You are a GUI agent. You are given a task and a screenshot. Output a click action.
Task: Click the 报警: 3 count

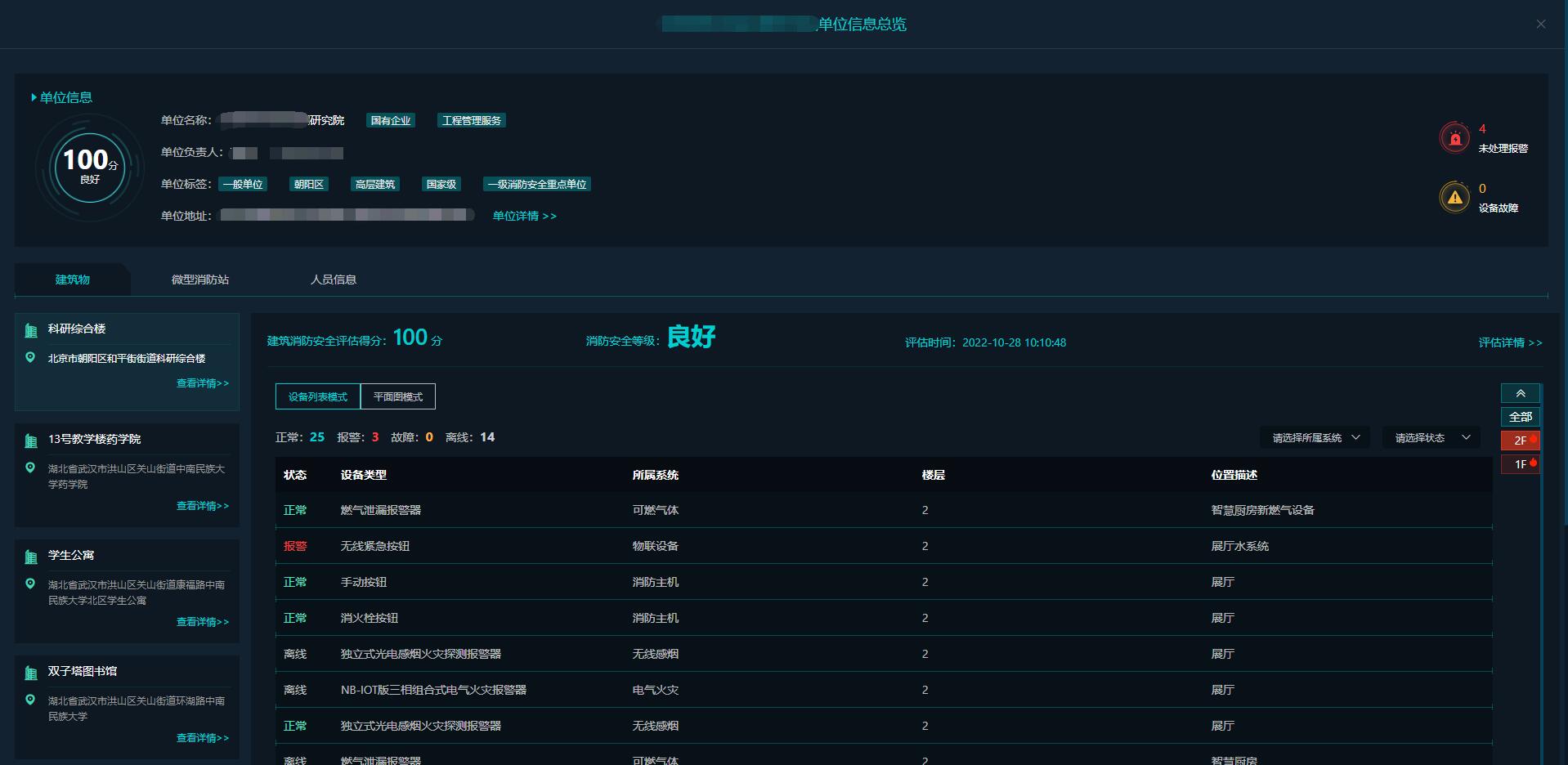click(x=358, y=437)
